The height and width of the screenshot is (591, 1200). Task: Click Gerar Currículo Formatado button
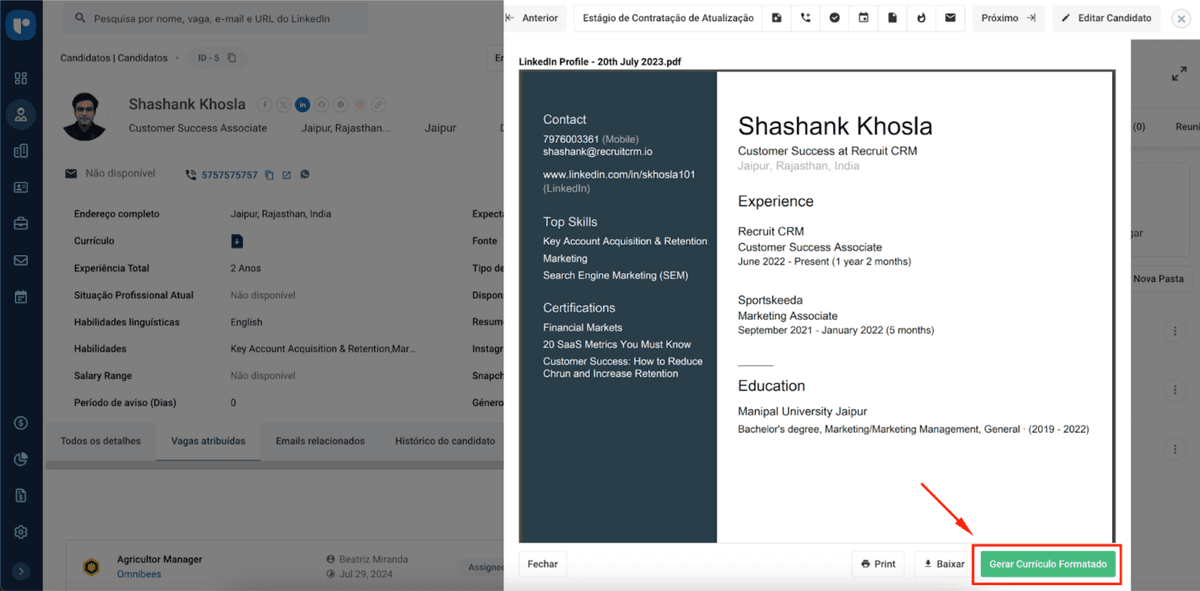[1047, 564]
